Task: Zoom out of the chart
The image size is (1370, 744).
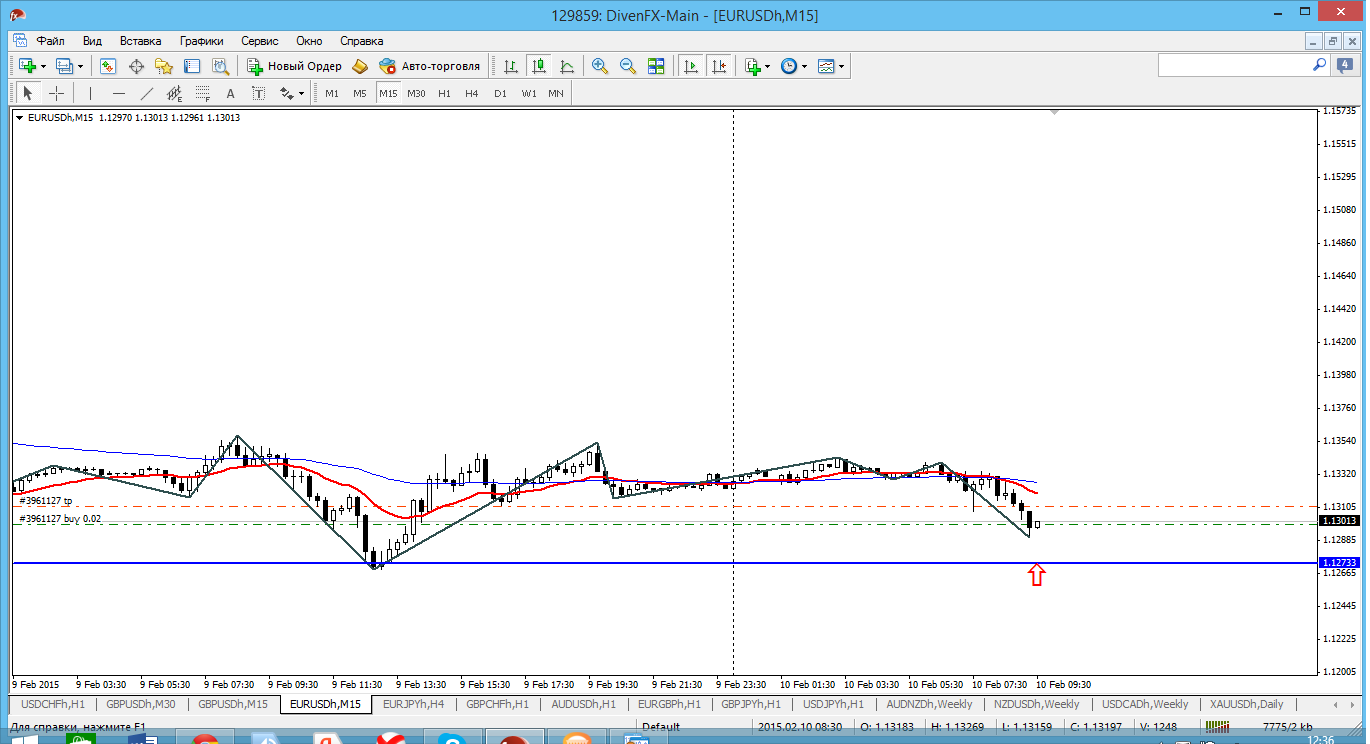Action: click(x=628, y=66)
